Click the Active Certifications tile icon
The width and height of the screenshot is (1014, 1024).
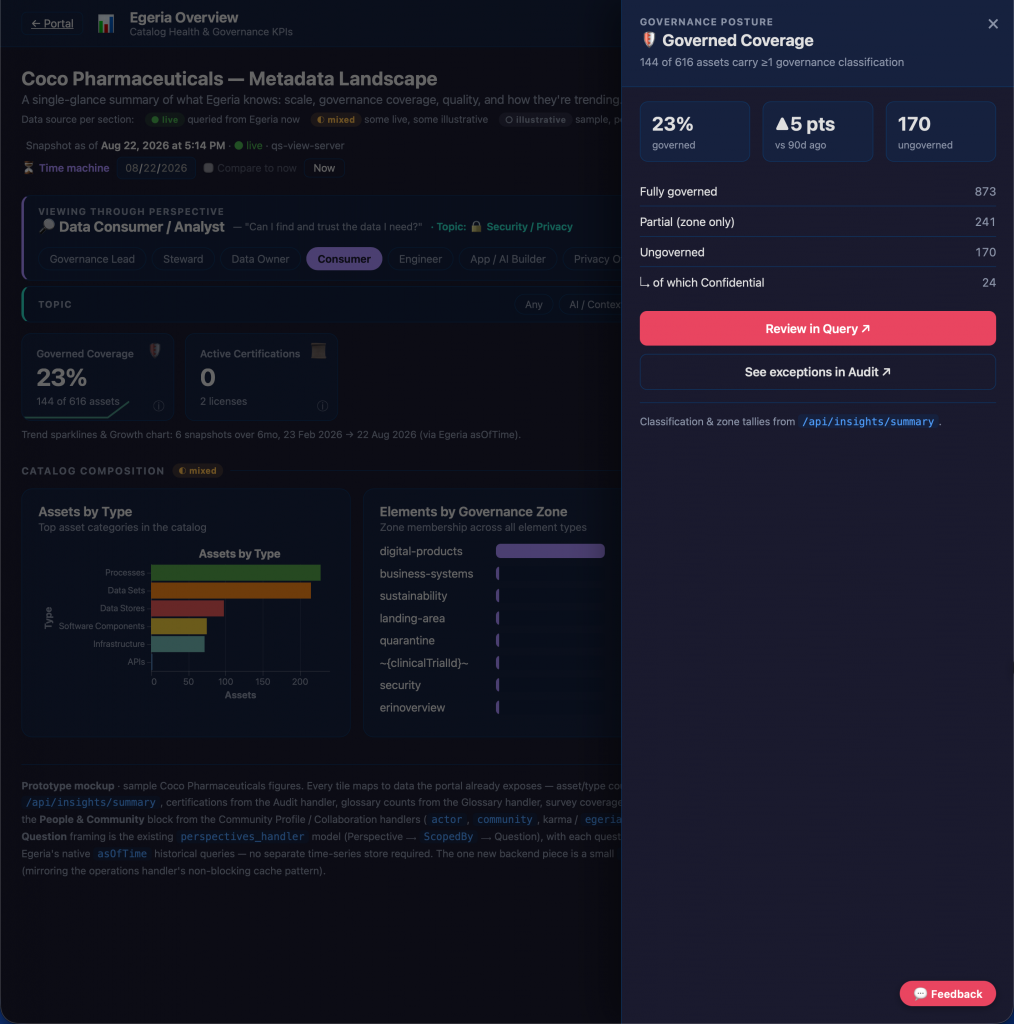coord(318,351)
